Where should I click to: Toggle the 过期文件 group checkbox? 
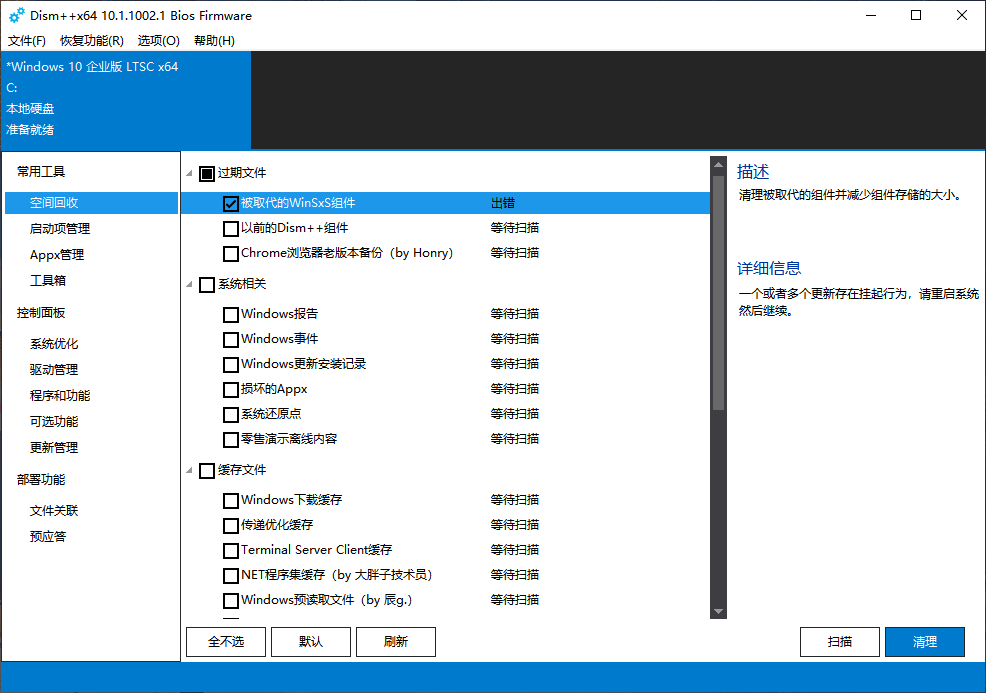pos(207,174)
